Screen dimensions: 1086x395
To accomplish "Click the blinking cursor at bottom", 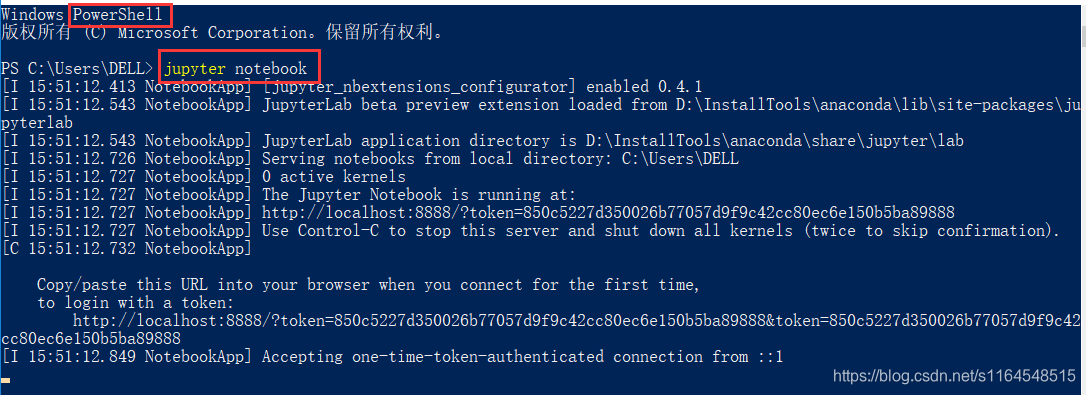I will (x=6, y=380).
